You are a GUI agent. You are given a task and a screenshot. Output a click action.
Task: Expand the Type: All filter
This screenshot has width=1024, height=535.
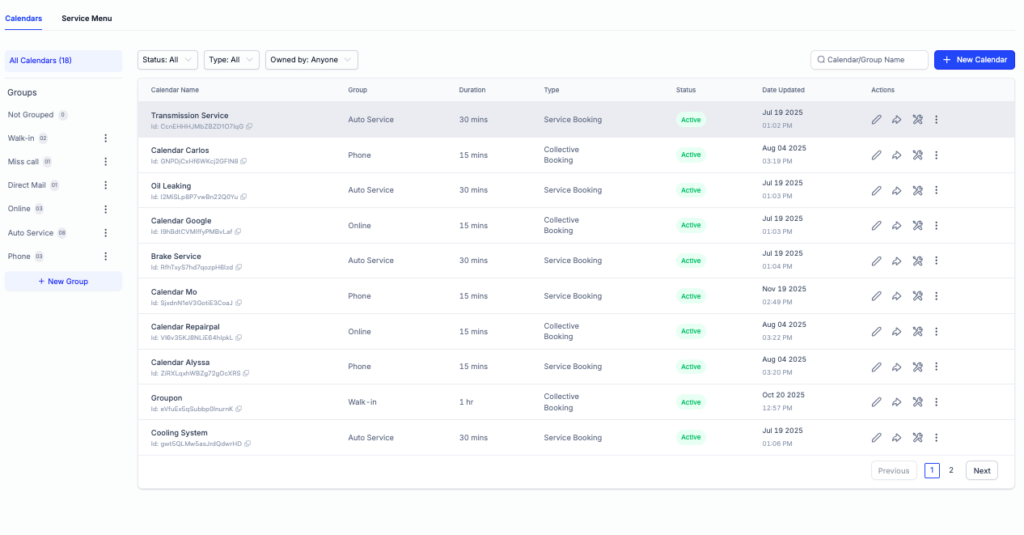[x=231, y=60]
